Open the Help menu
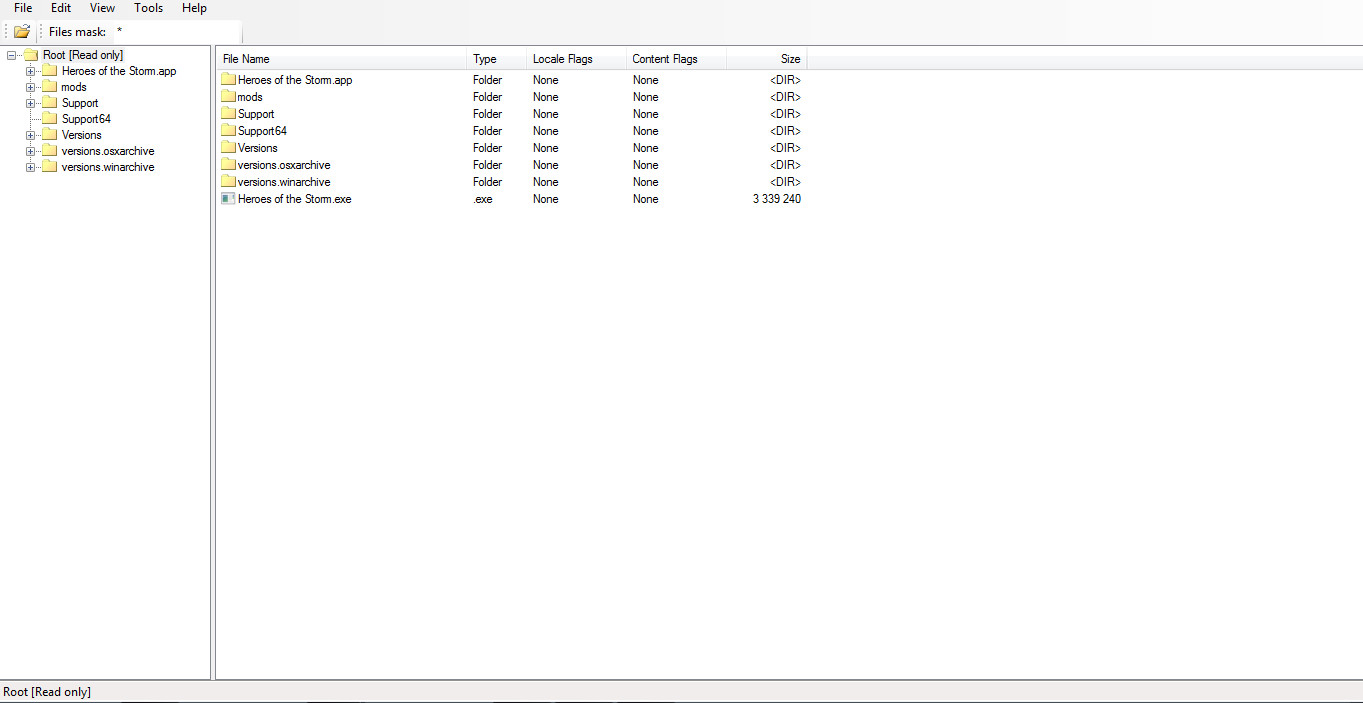This screenshot has width=1363, height=703. click(x=194, y=8)
